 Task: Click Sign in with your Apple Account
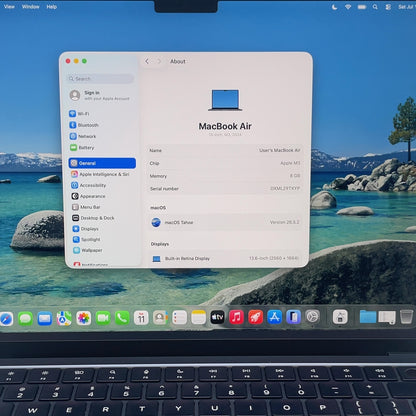tap(101, 95)
